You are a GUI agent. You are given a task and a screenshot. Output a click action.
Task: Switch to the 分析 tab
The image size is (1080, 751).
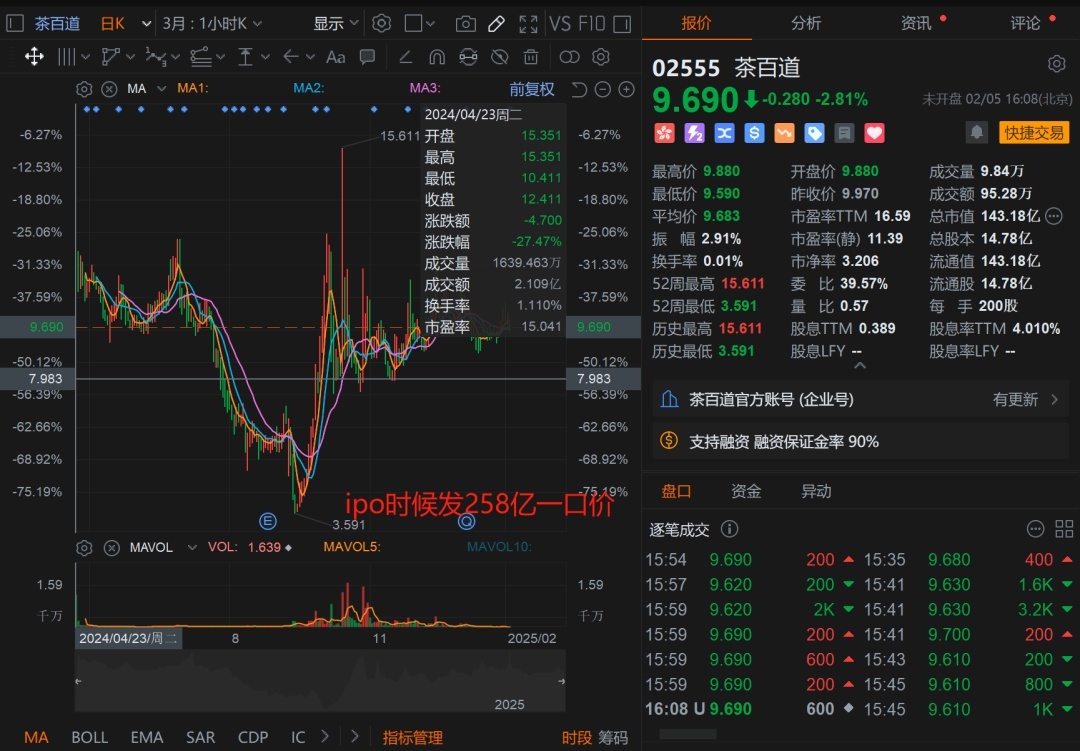point(806,23)
